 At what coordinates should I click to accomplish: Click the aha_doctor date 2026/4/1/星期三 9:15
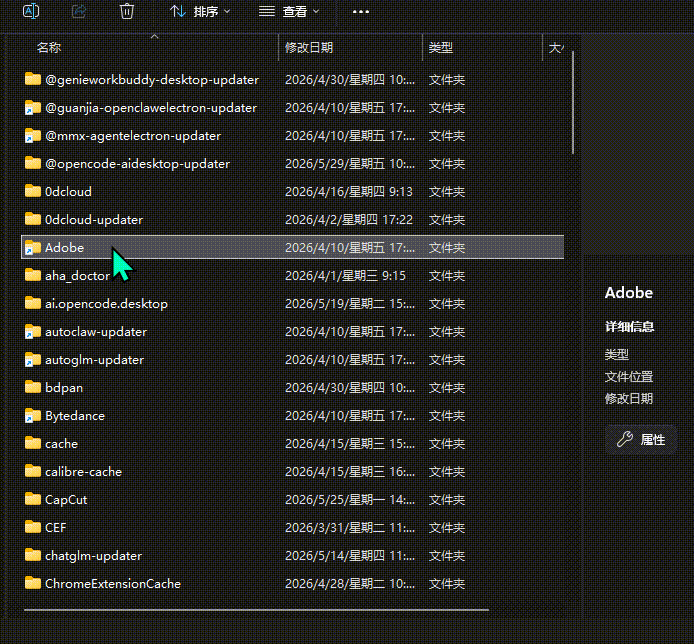coord(345,276)
